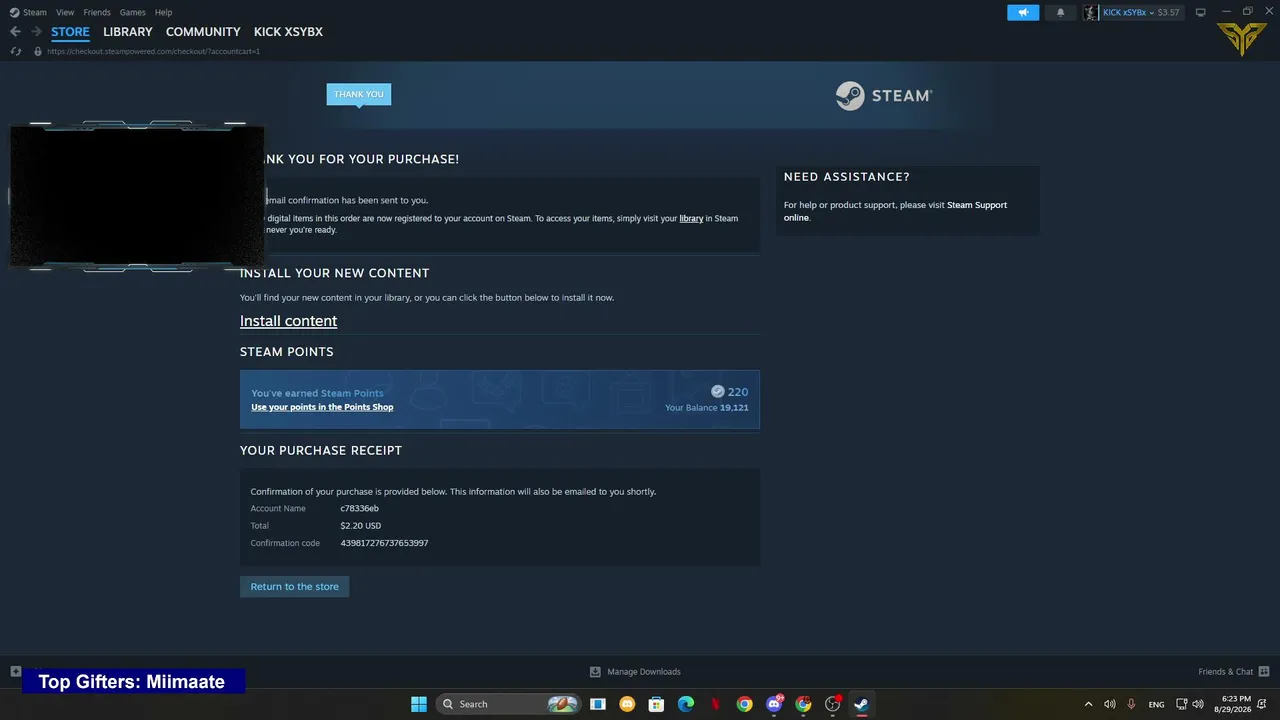Screen dimensions: 1280x720
Task: Open the KICK XSYBX profile tab
Action: [x=288, y=32]
